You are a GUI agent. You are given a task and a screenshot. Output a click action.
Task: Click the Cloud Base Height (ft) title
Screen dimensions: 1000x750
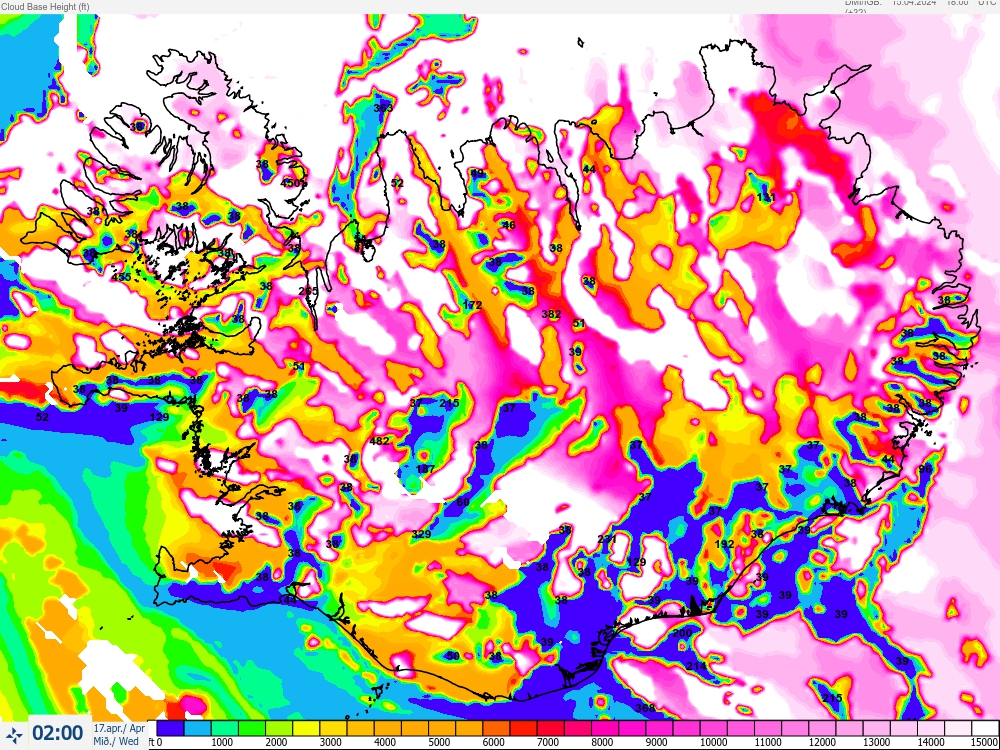tap(45, 6)
